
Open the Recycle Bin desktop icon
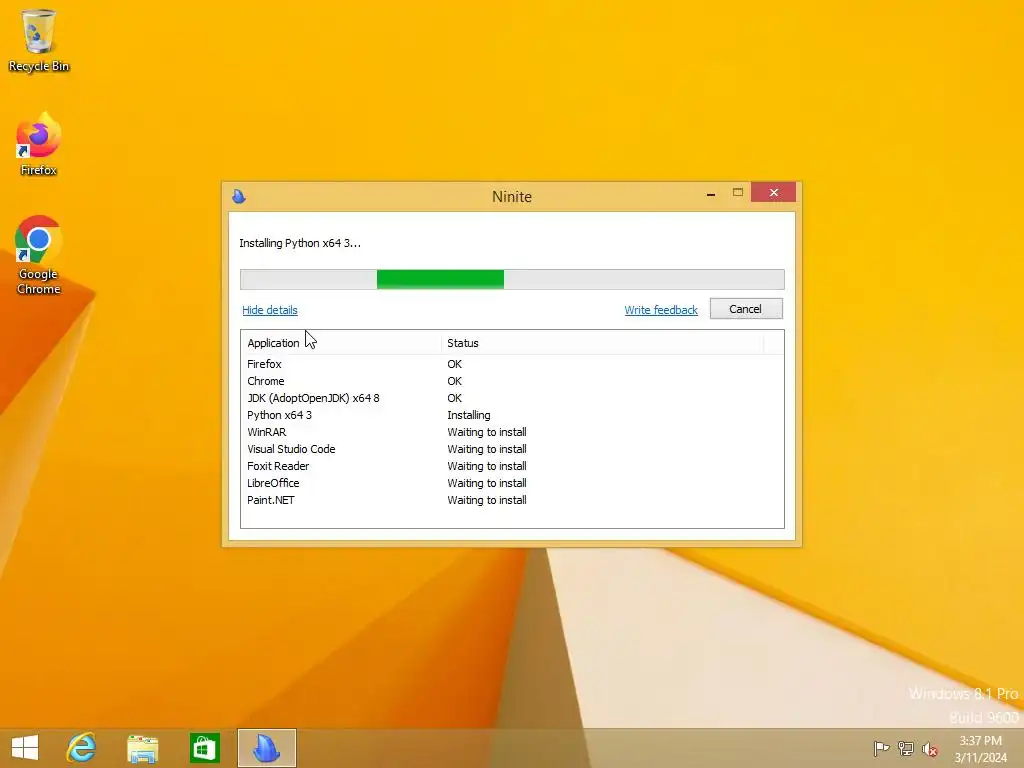(x=39, y=40)
